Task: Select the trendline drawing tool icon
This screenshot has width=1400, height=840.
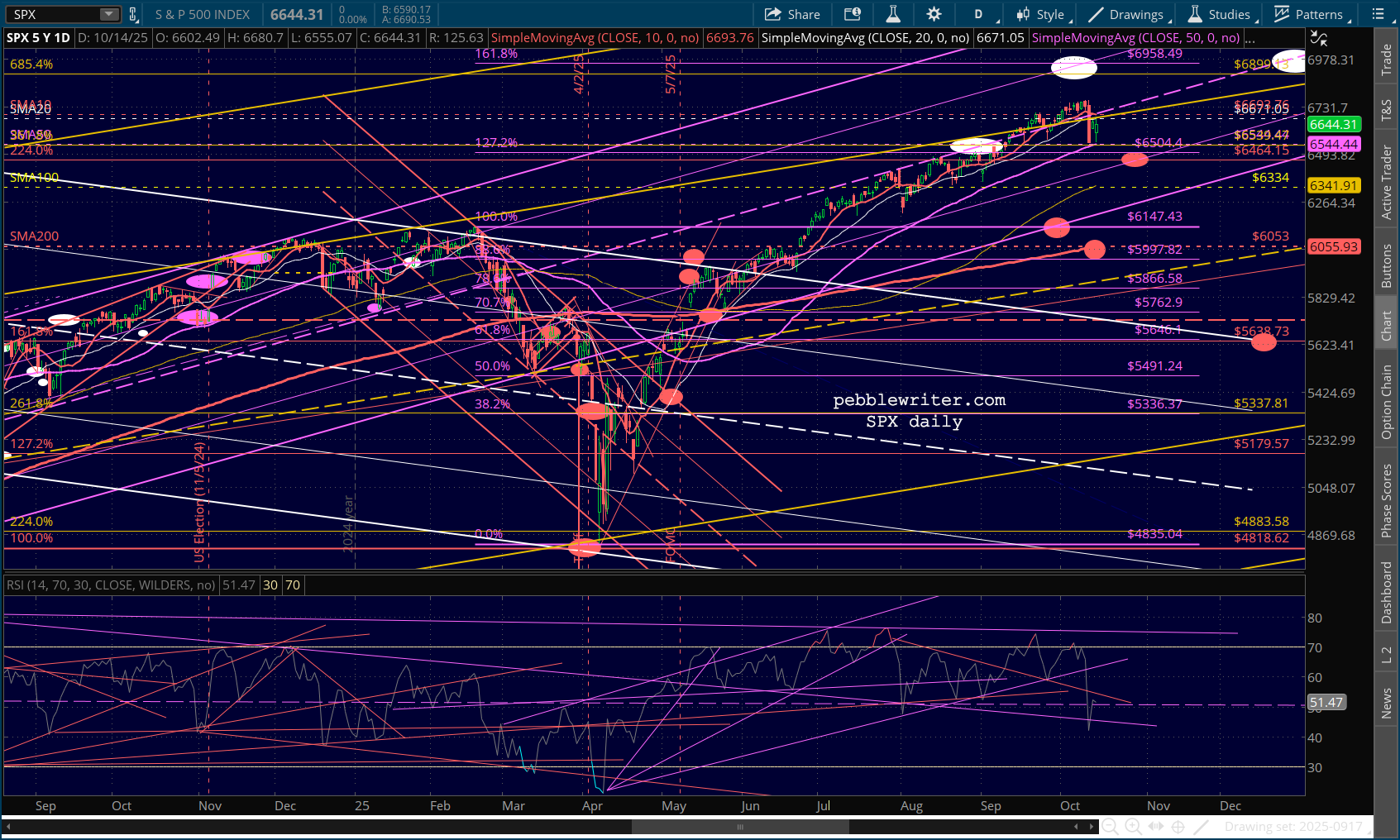Action: 1202,826
